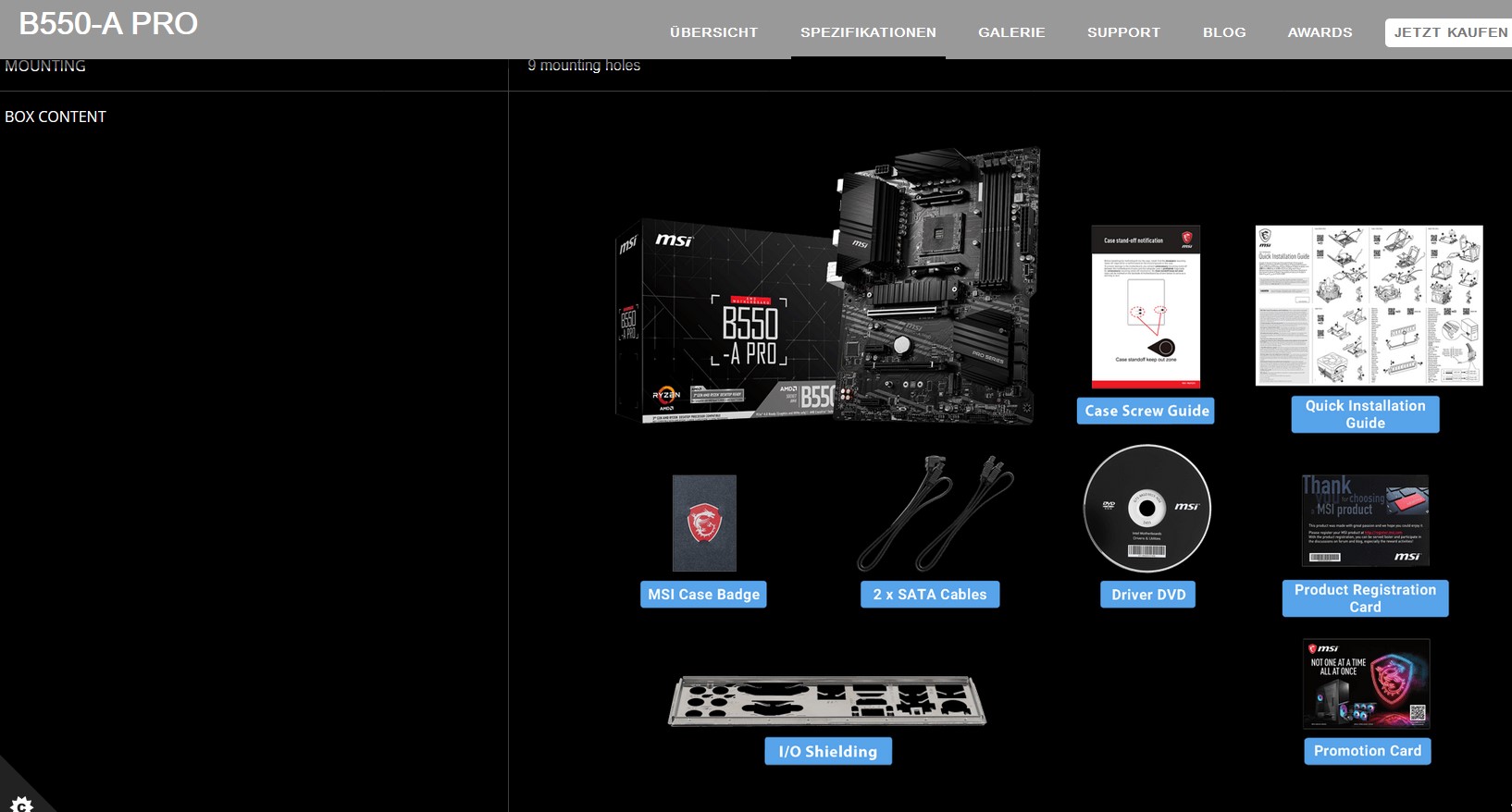Click the Quick Installation Guide label
Image resolution: width=1512 pixels, height=812 pixels.
[1365, 414]
